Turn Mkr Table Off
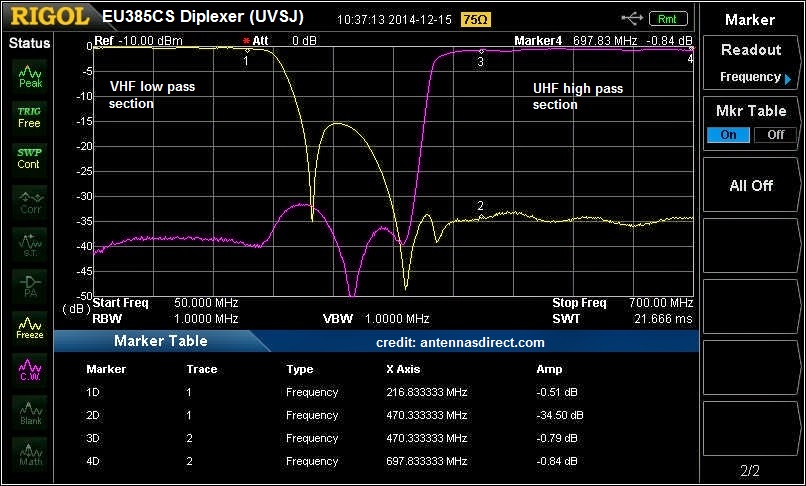Image resolution: width=806 pixels, height=486 pixels. (775, 135)
